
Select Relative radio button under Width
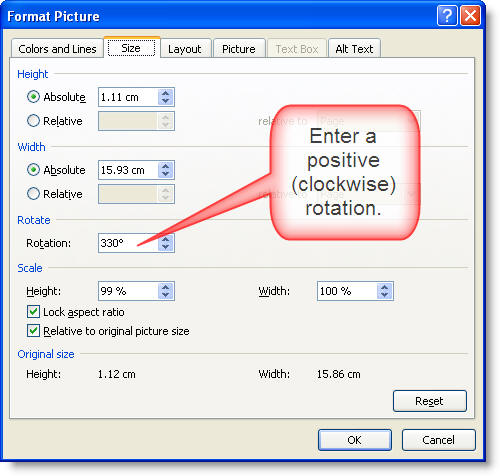33,194
